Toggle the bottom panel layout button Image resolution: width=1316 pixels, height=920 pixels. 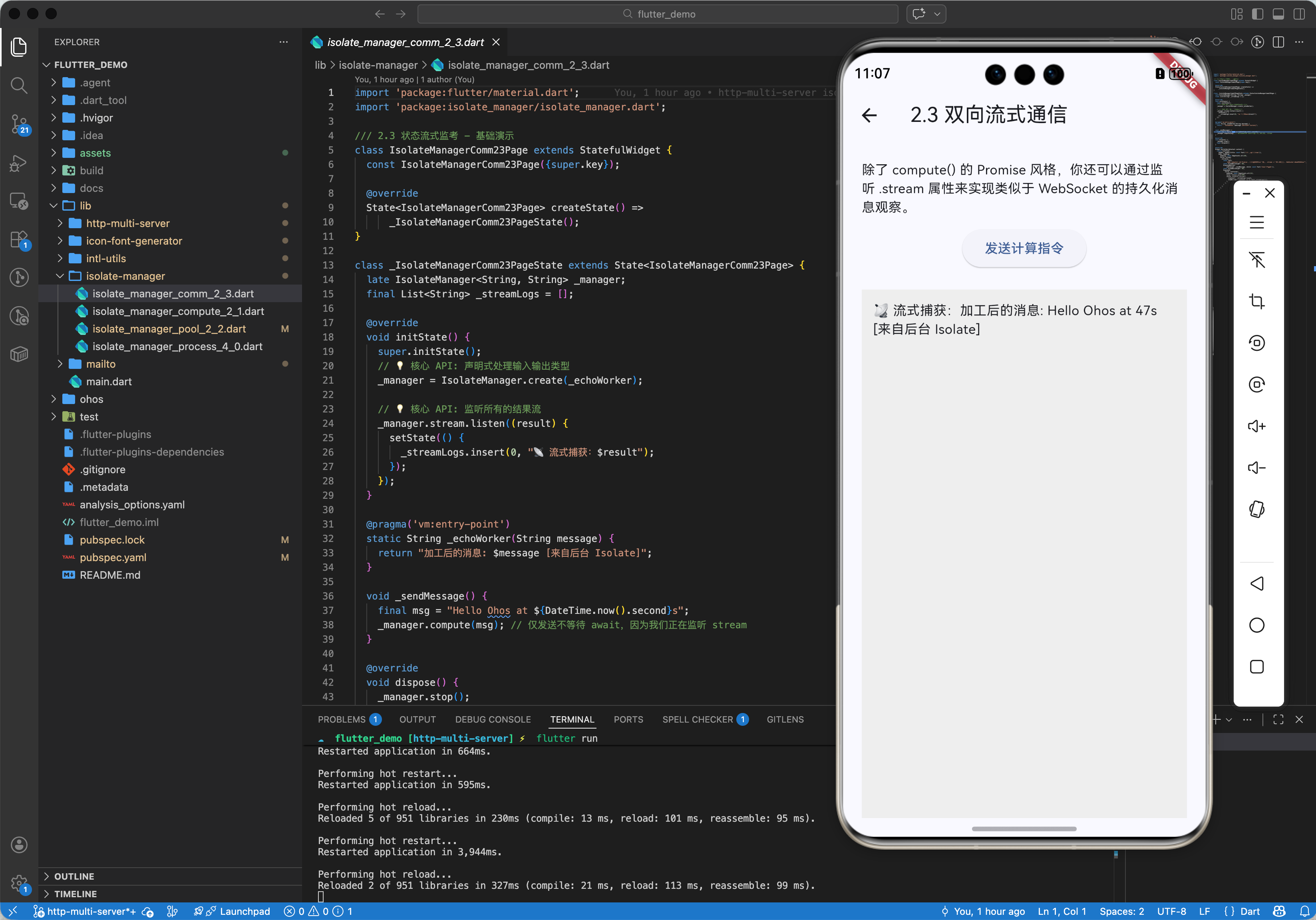1278,14
